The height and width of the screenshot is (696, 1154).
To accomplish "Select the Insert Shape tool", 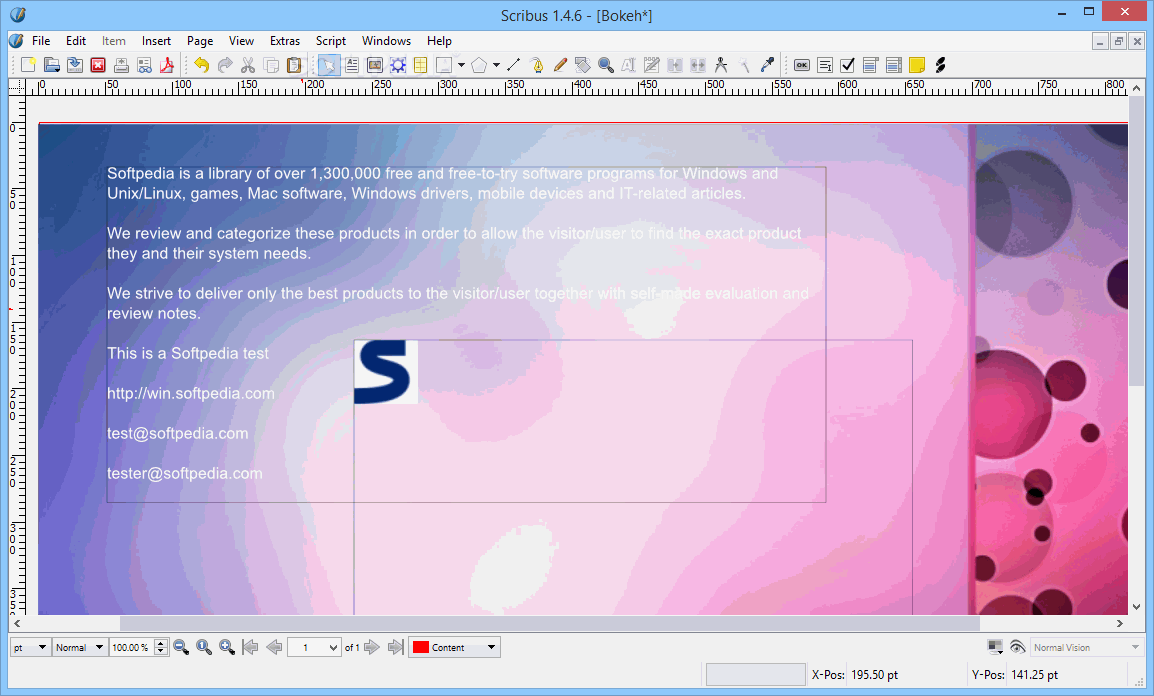I will 444,65.
